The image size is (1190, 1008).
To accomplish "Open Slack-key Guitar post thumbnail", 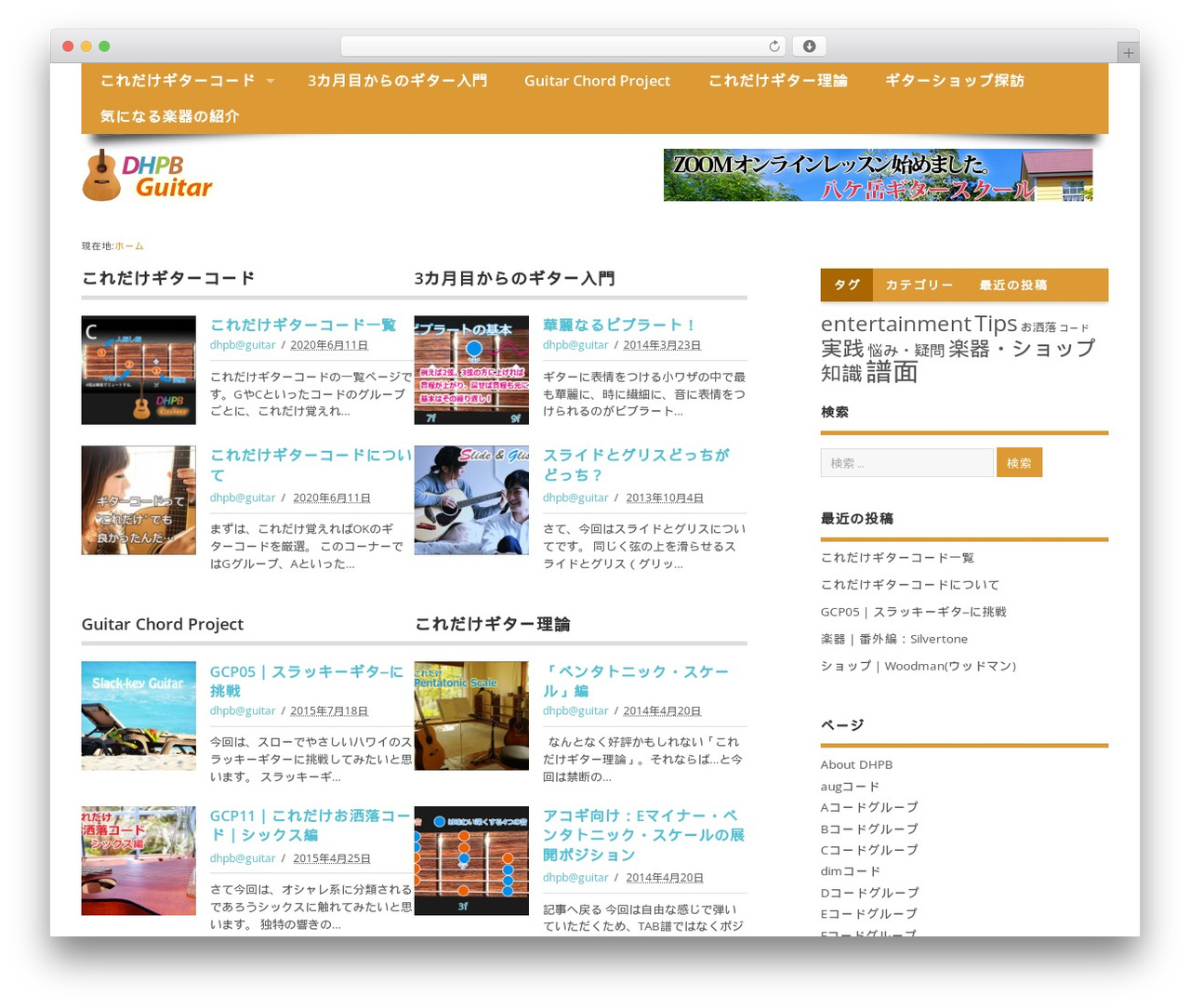I will [139, 716].
